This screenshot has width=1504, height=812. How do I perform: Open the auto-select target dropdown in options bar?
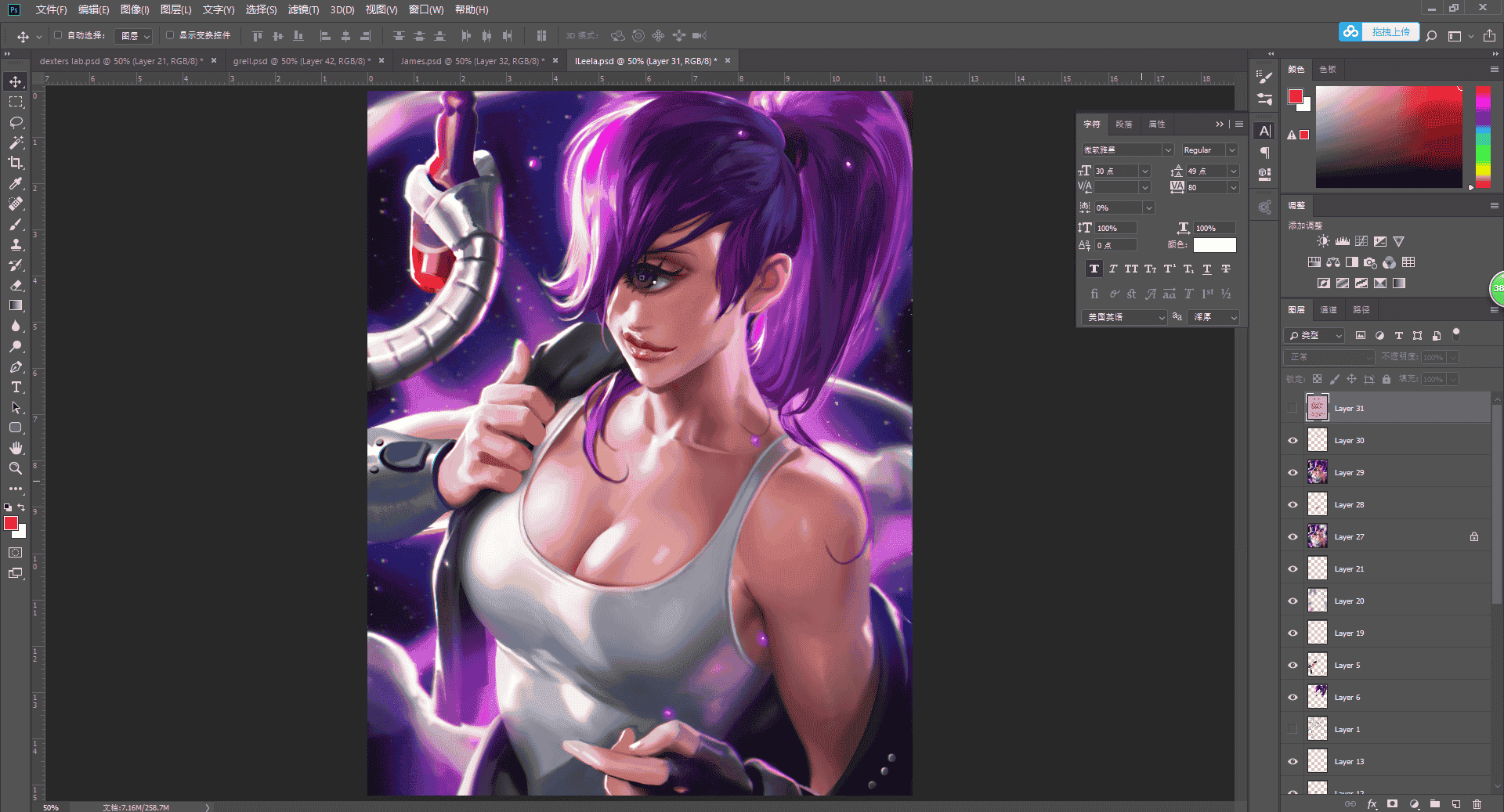(133, 36)
